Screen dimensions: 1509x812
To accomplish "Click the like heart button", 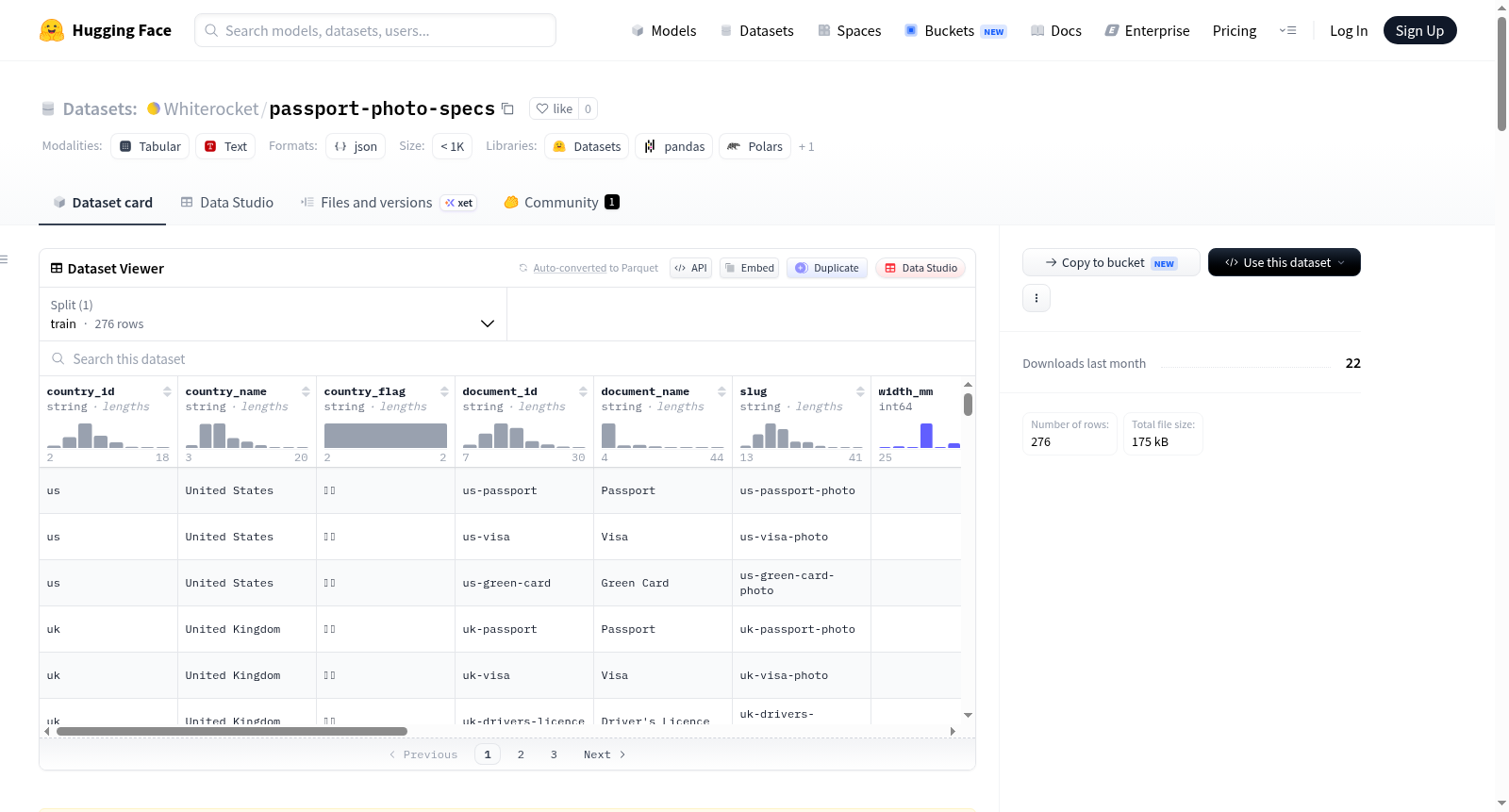I will click(x=555, y=108).
